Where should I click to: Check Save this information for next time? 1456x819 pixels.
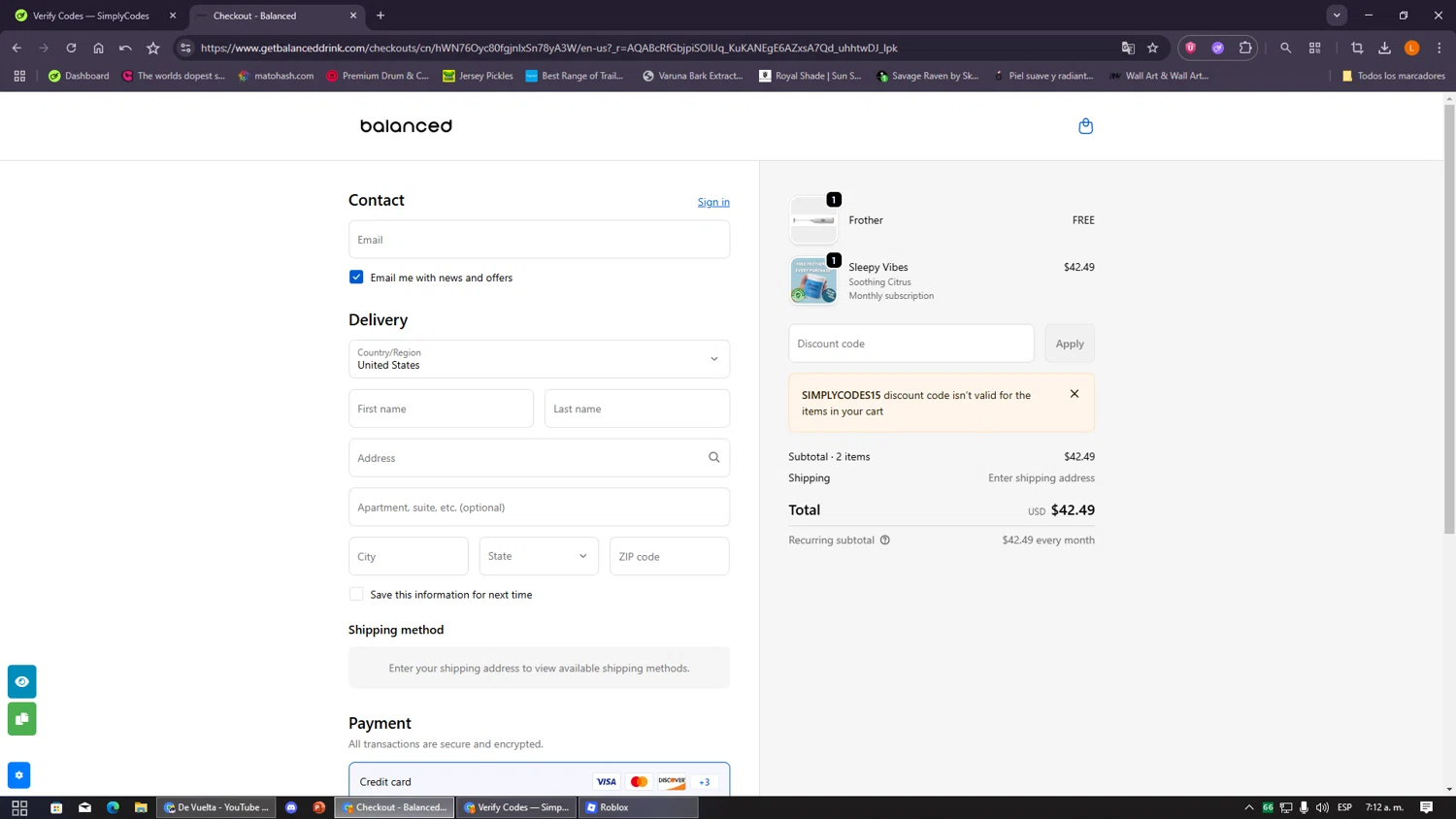point(356,594)
